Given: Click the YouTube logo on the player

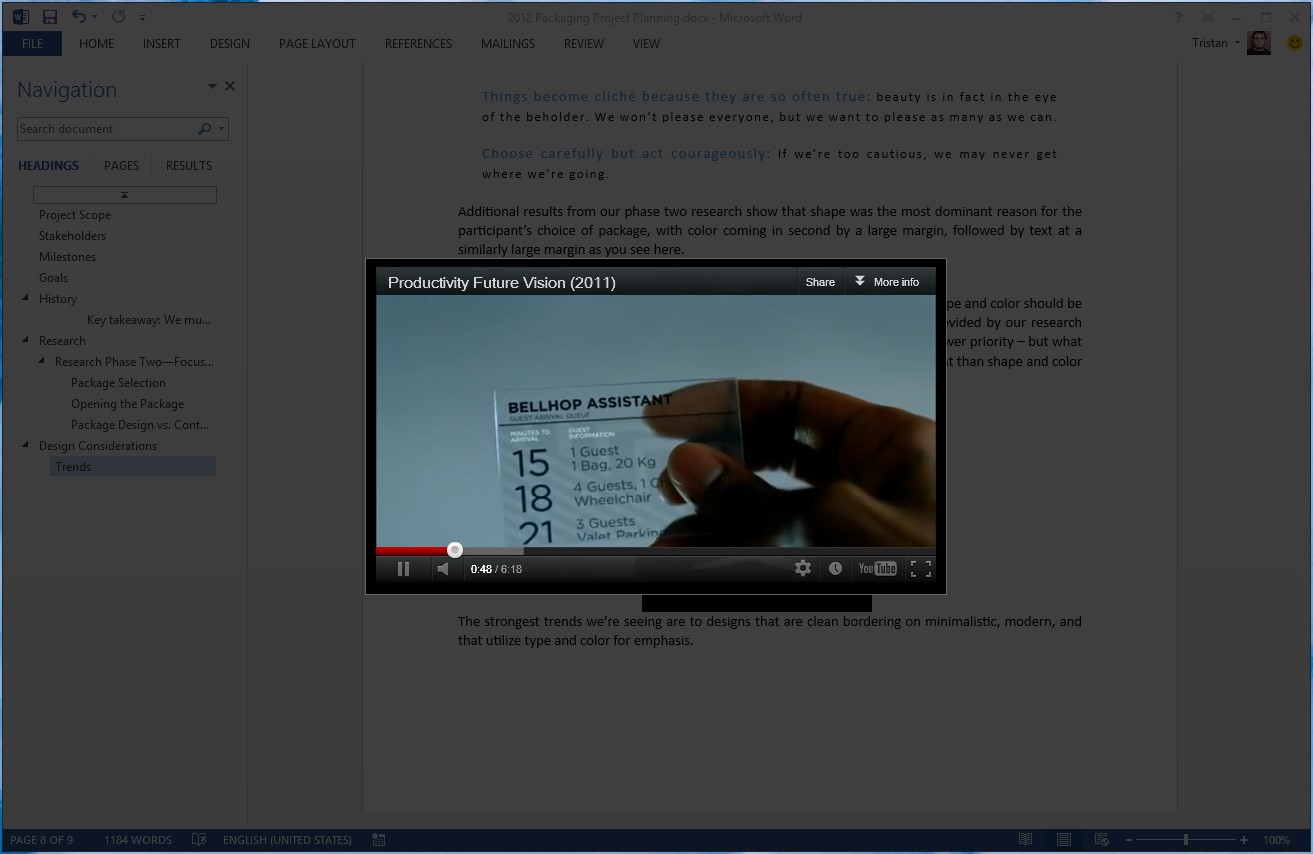Looking at the screenshot, I should coord(877,568).
